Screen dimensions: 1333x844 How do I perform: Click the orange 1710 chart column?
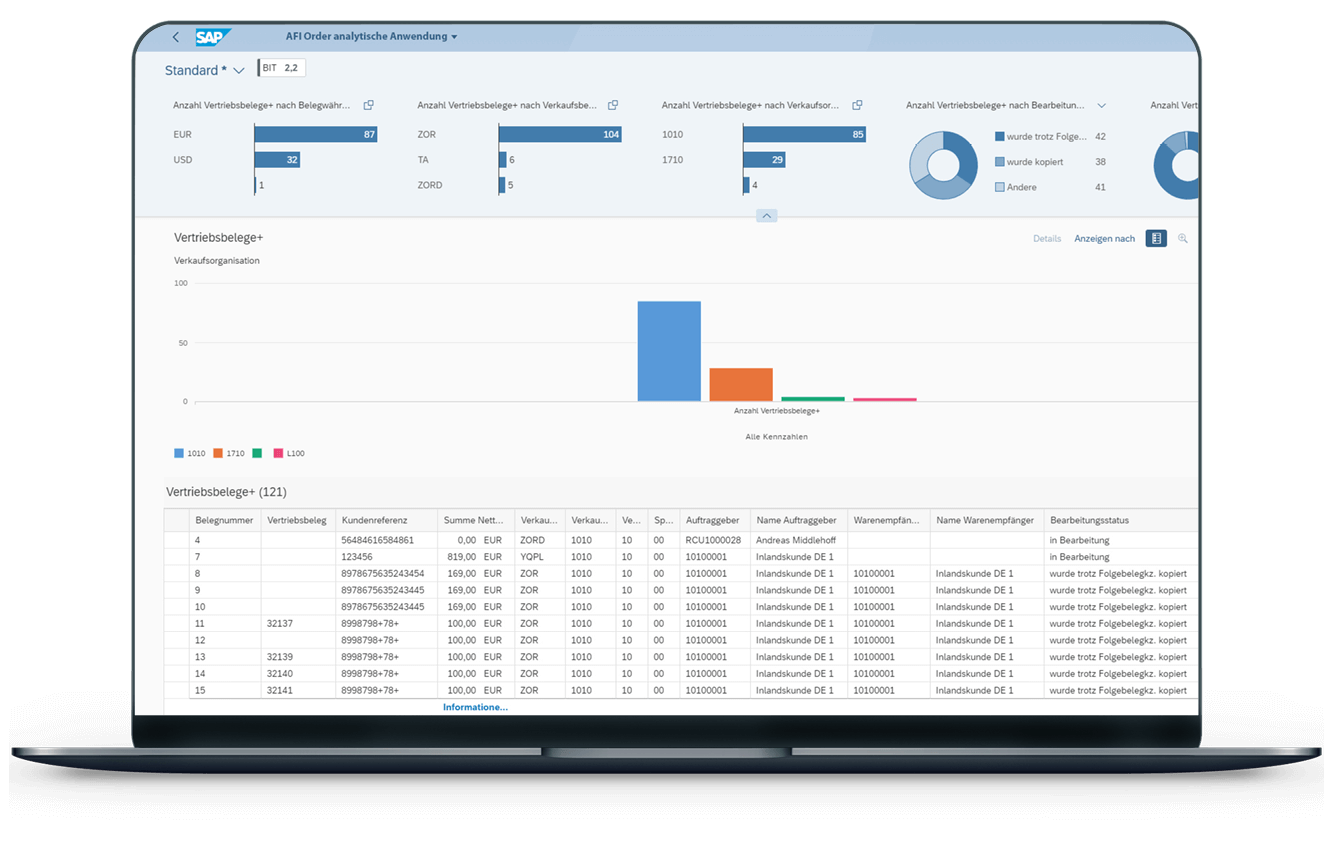741,385
